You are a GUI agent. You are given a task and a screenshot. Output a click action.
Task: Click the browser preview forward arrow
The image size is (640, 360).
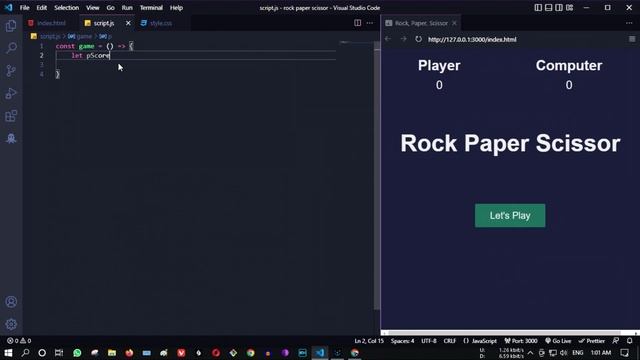(x=403, y=39)
